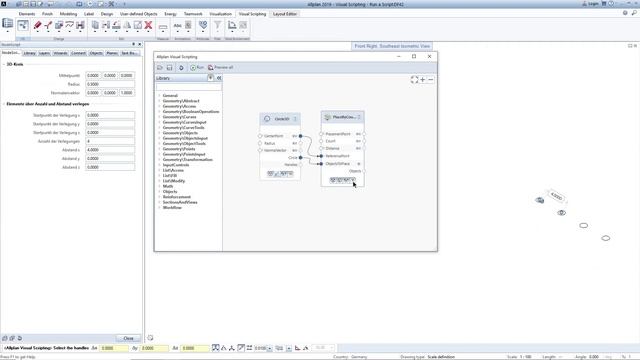Click the Anzahl der Verlegungen input field
Screen dimensions: 640x360
point(110,141)
